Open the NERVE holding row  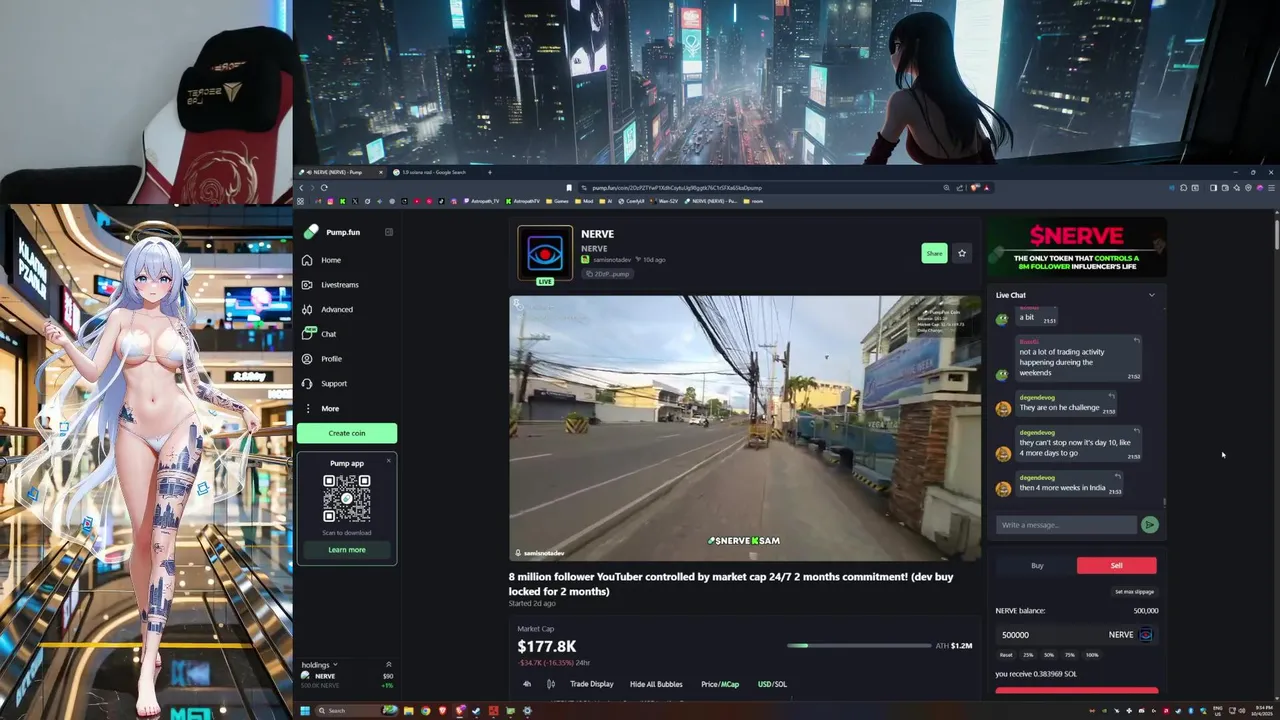click(x=347, y=680)
